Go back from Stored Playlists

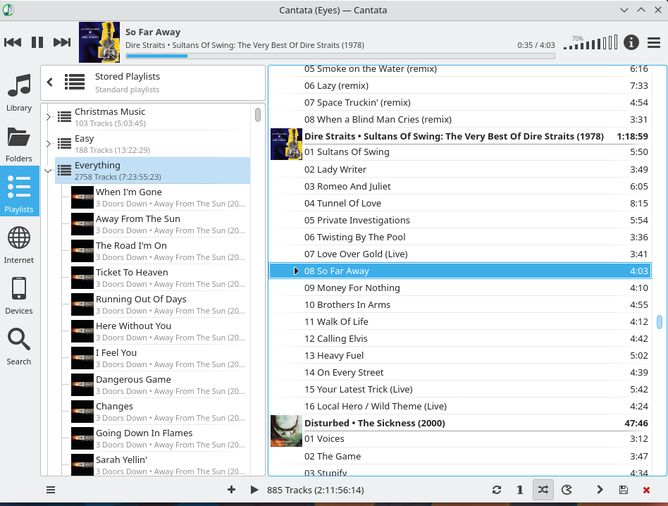[50, 82]
